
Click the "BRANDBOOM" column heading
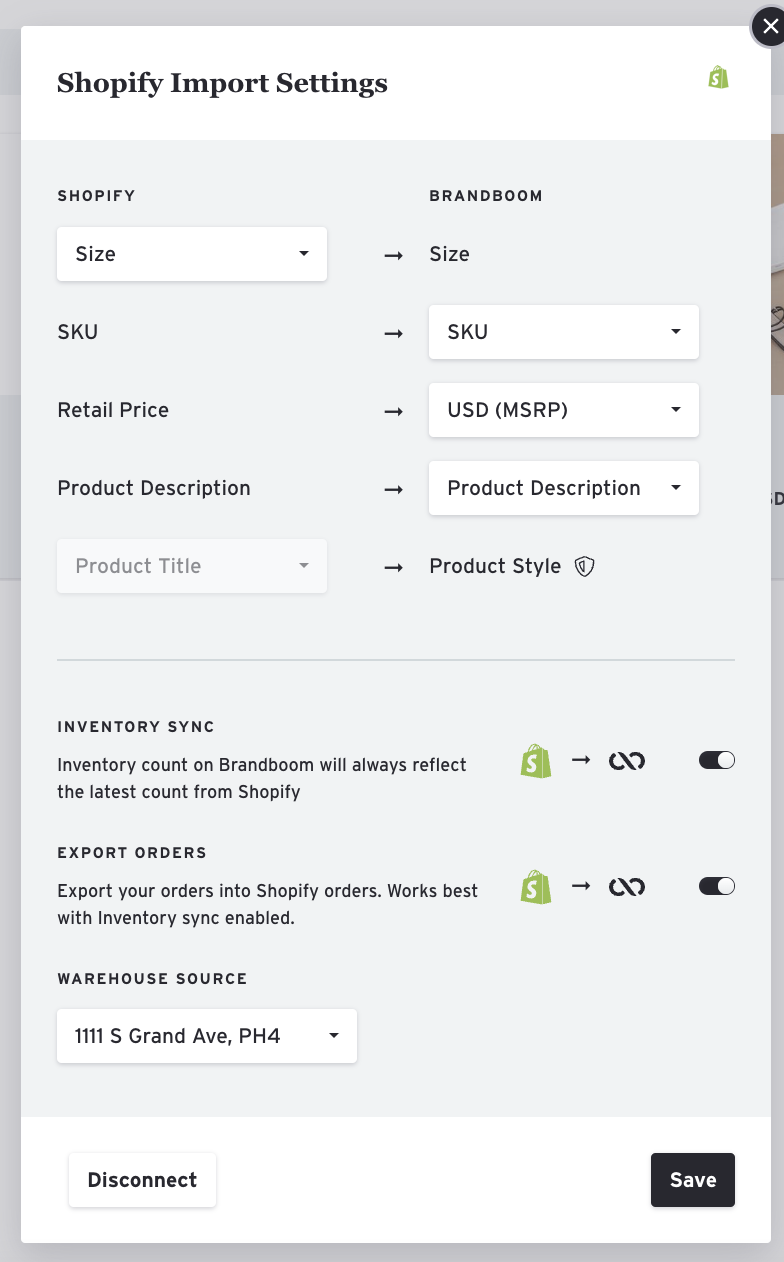(x=486, y=196)
